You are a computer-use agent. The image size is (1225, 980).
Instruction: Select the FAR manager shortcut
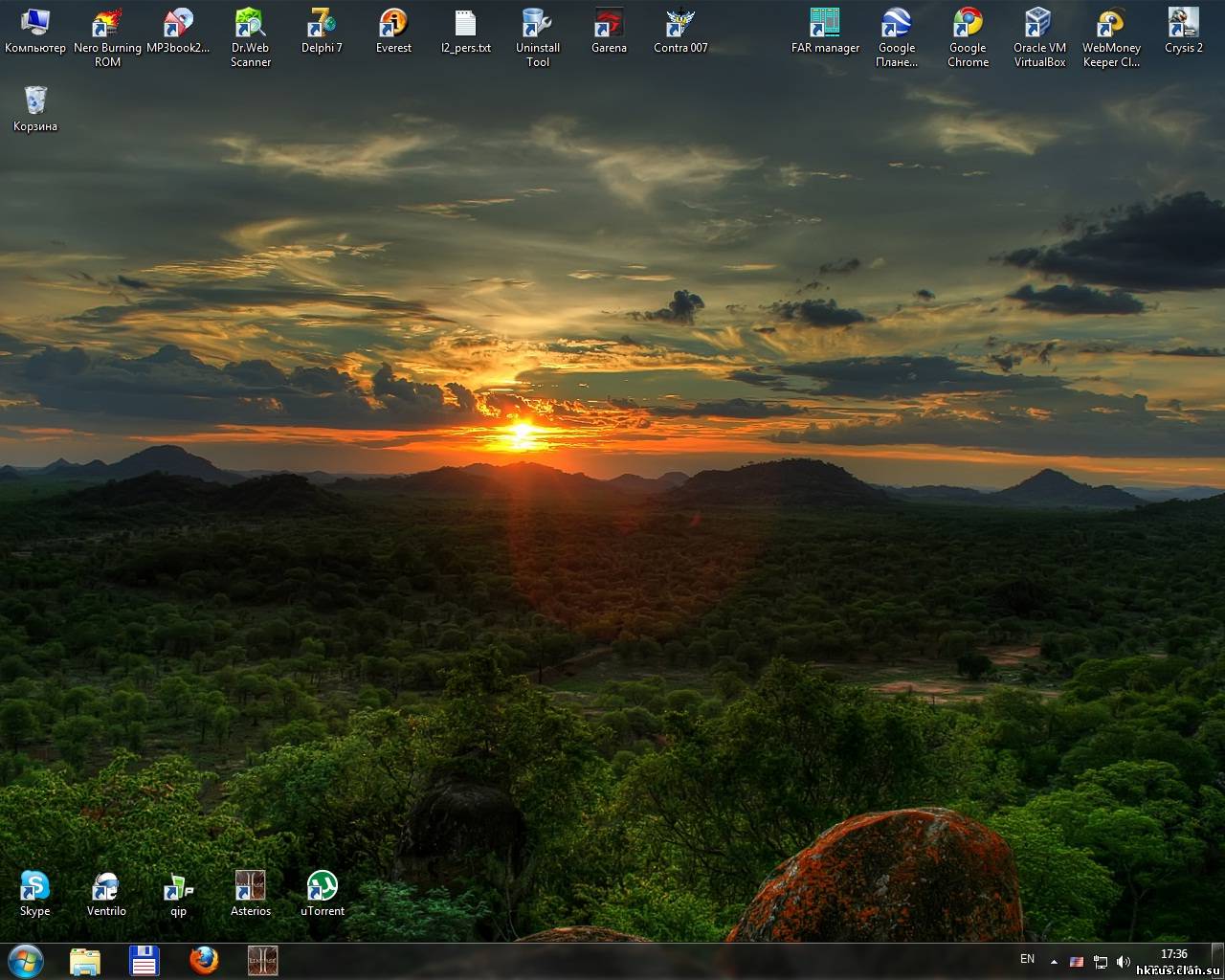point(825,24)
